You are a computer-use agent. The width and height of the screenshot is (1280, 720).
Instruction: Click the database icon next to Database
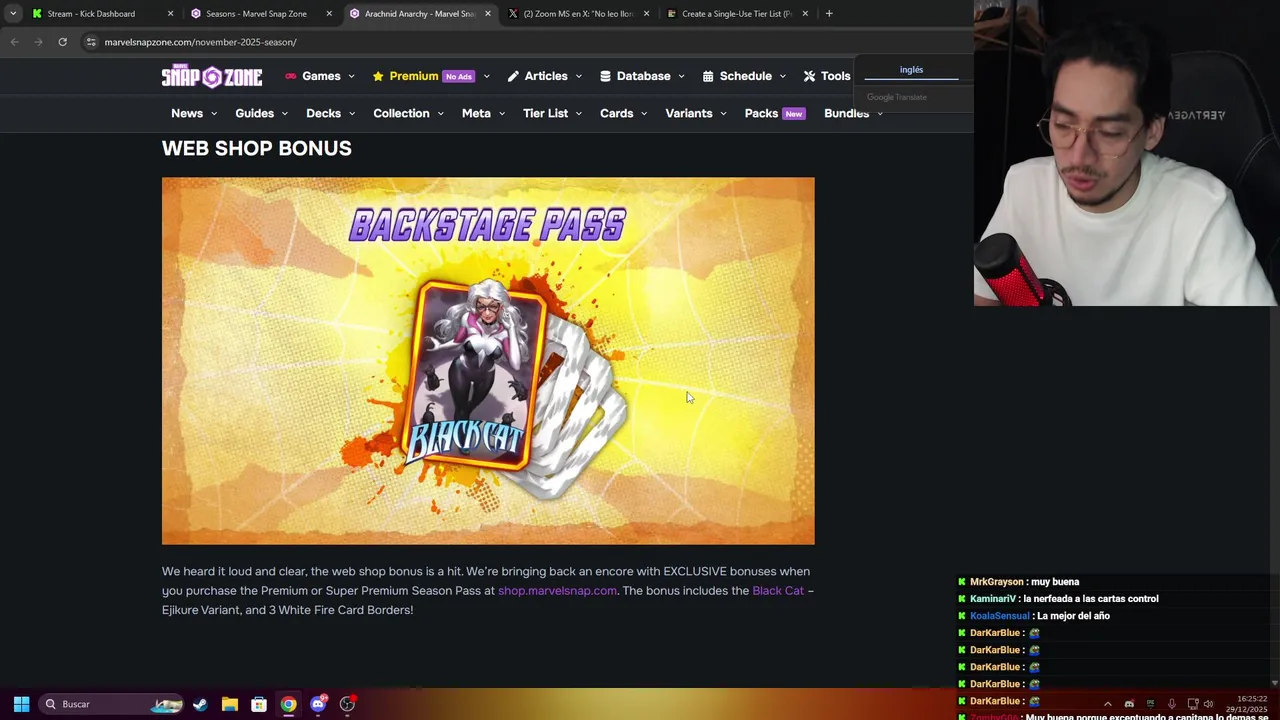(605, 76)
